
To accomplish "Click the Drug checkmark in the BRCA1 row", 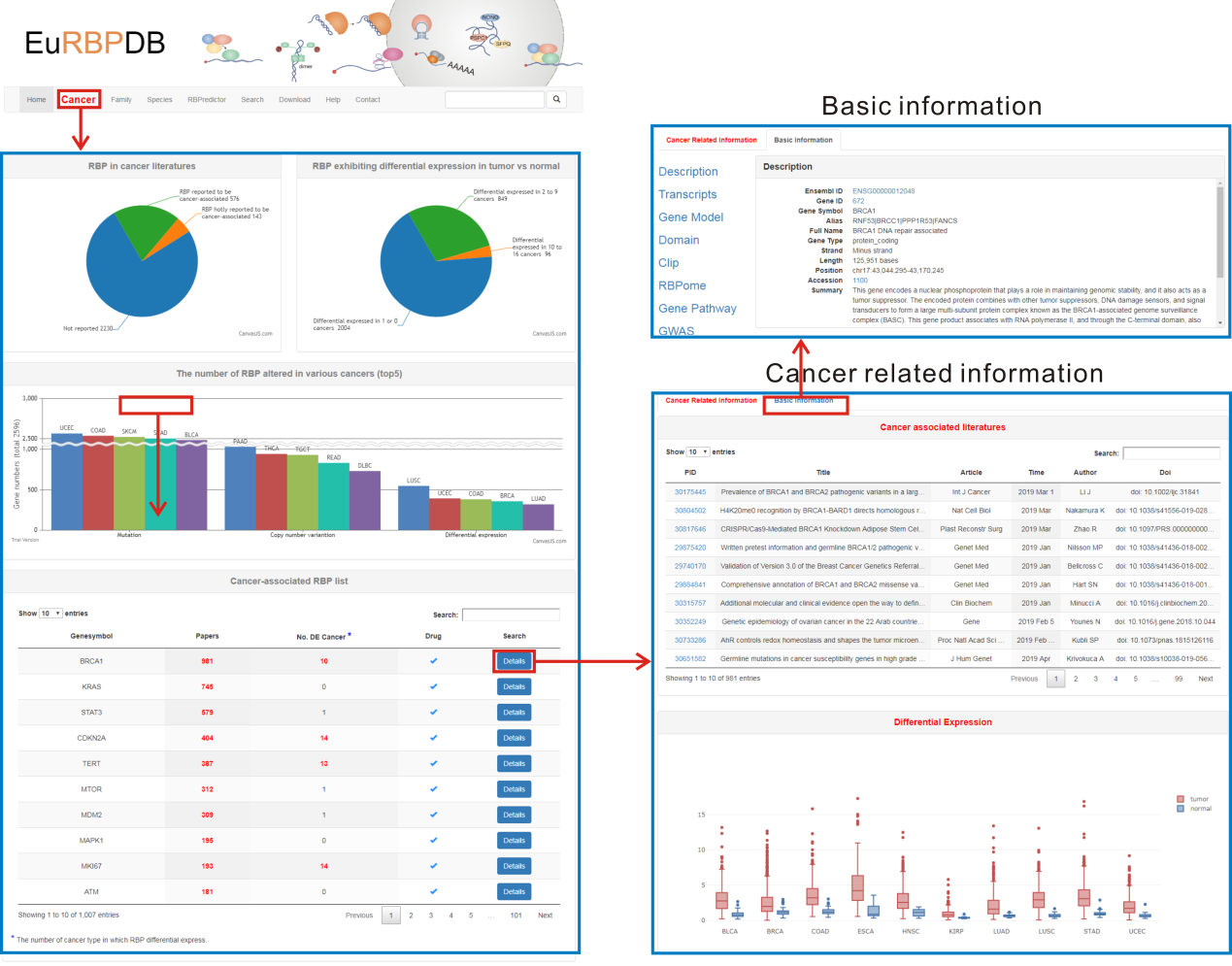I will point(433,661).
